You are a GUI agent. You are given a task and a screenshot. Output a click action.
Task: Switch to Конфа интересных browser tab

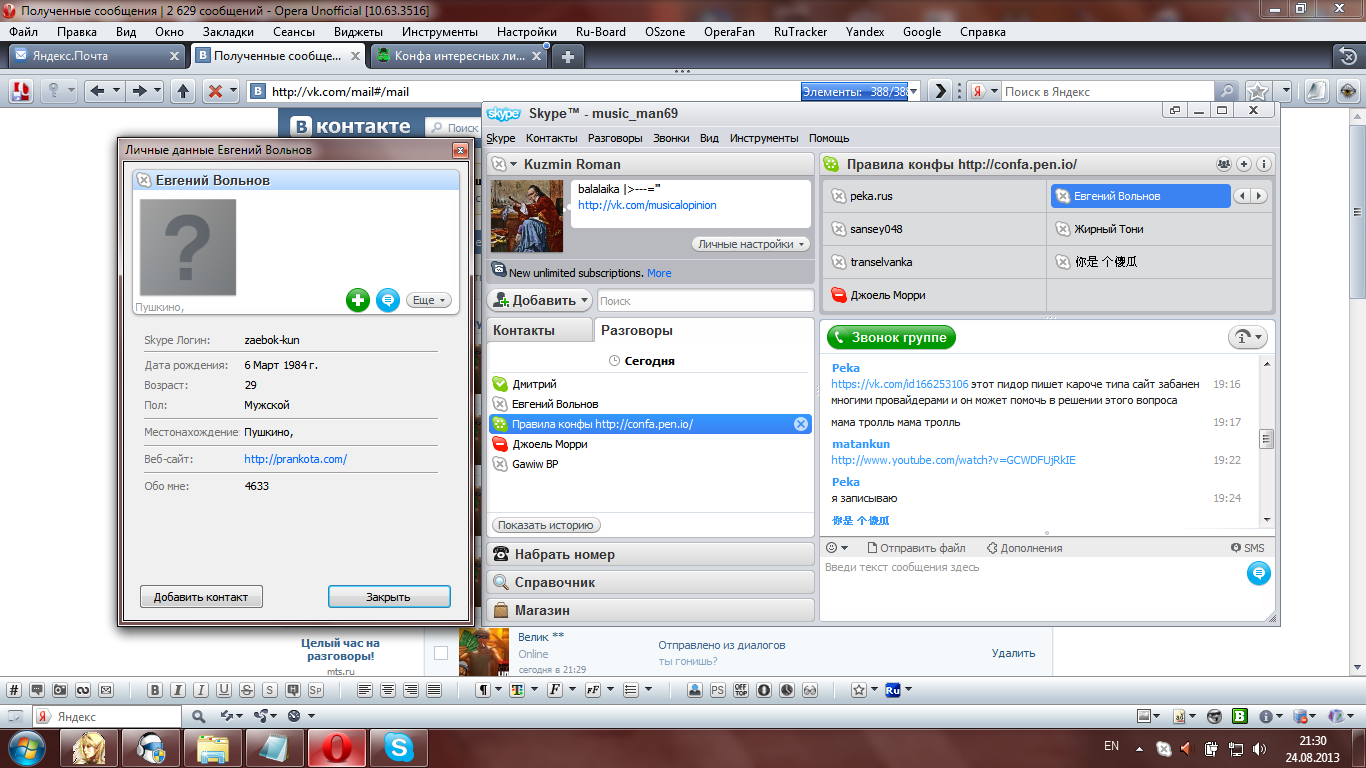click(459, 56)
